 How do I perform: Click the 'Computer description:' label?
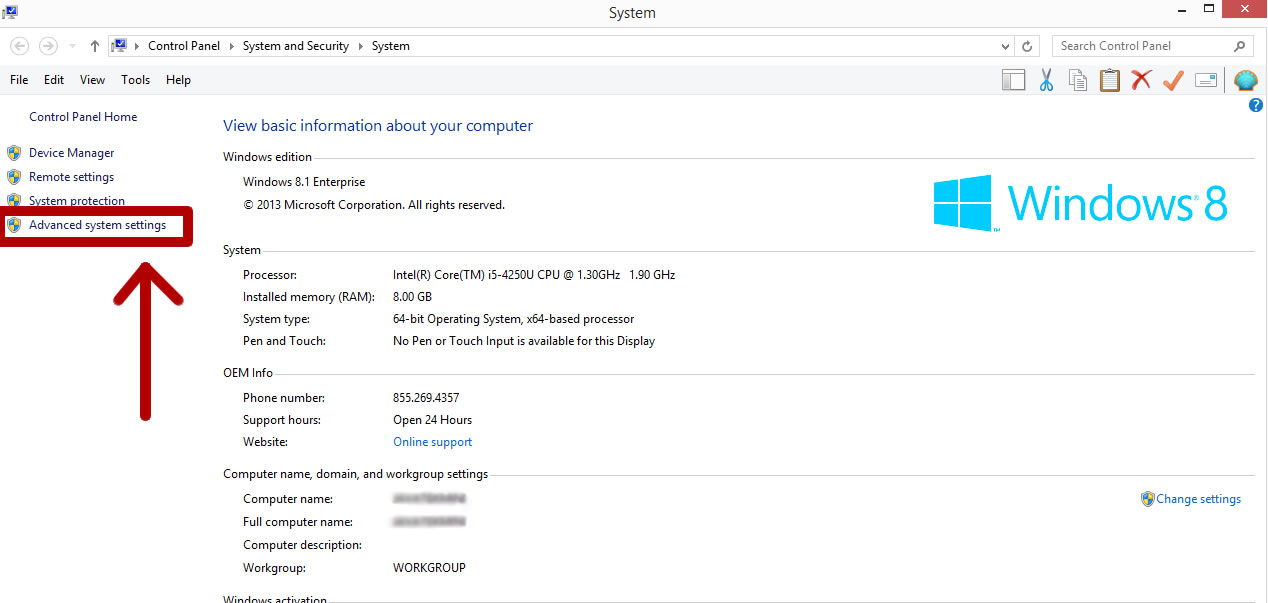pyautogui.click(x=302, y=545)
